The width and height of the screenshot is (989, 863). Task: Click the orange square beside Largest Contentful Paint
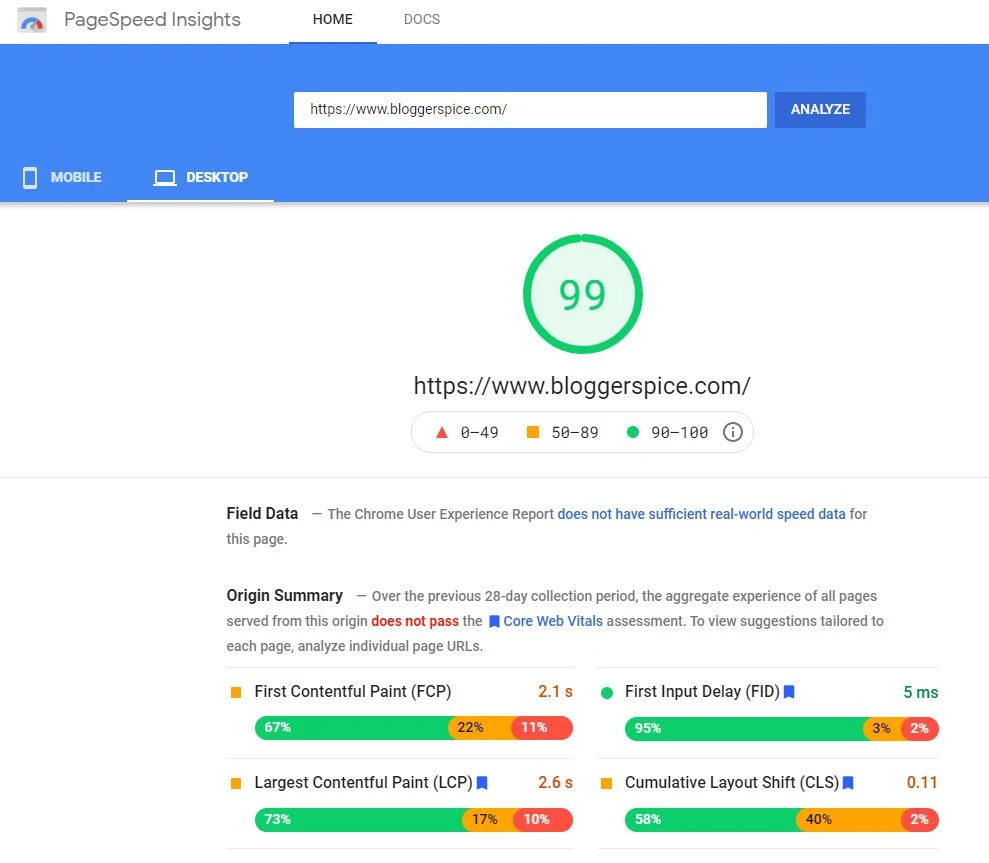click(236, 784)
